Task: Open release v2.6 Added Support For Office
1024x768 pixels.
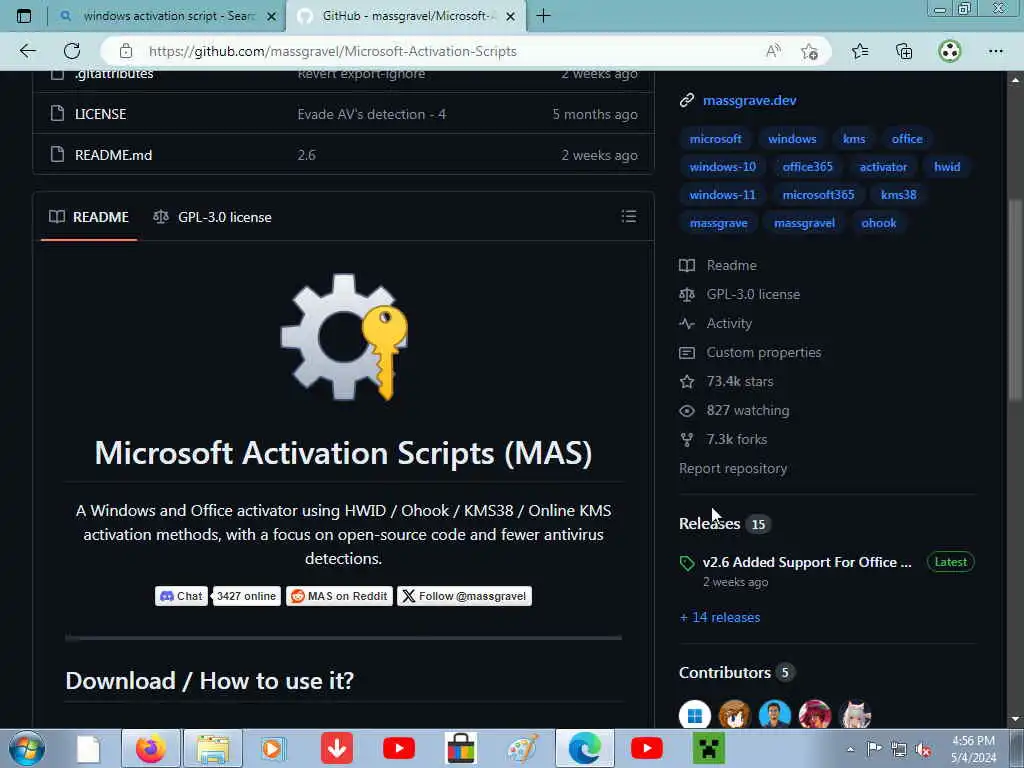Action: (x=807, y=562)
